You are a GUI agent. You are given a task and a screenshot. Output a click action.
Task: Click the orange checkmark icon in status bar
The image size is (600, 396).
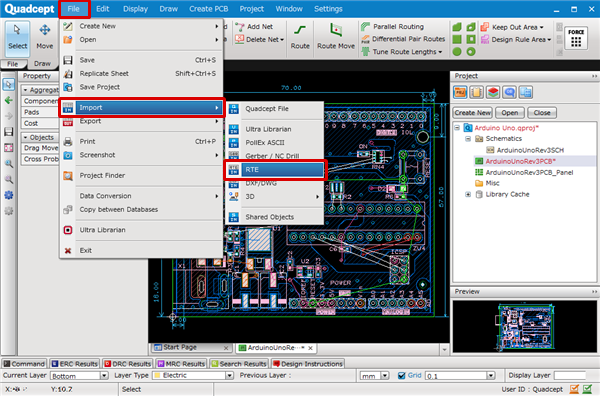[574, 389]
